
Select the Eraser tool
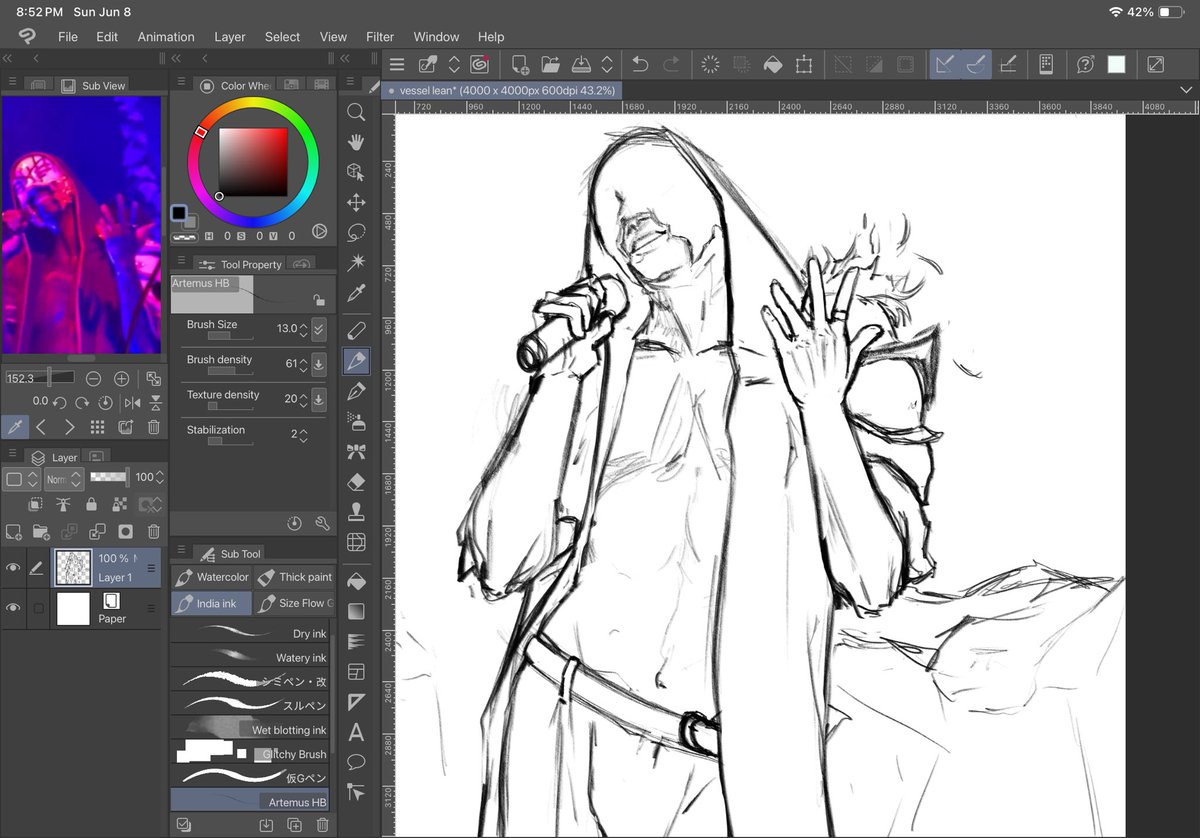coord(356,481)
